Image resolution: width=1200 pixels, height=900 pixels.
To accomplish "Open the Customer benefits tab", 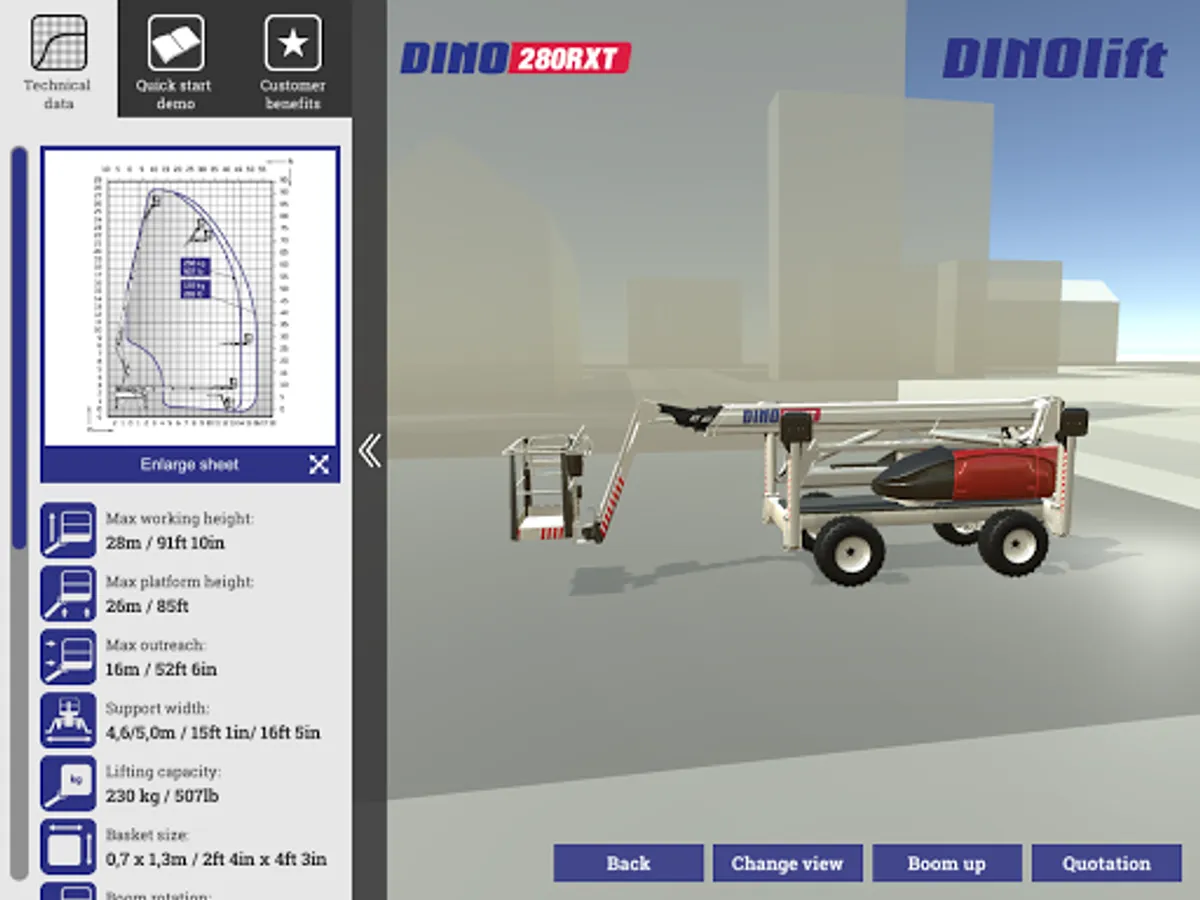I will [x=292, y=58].
